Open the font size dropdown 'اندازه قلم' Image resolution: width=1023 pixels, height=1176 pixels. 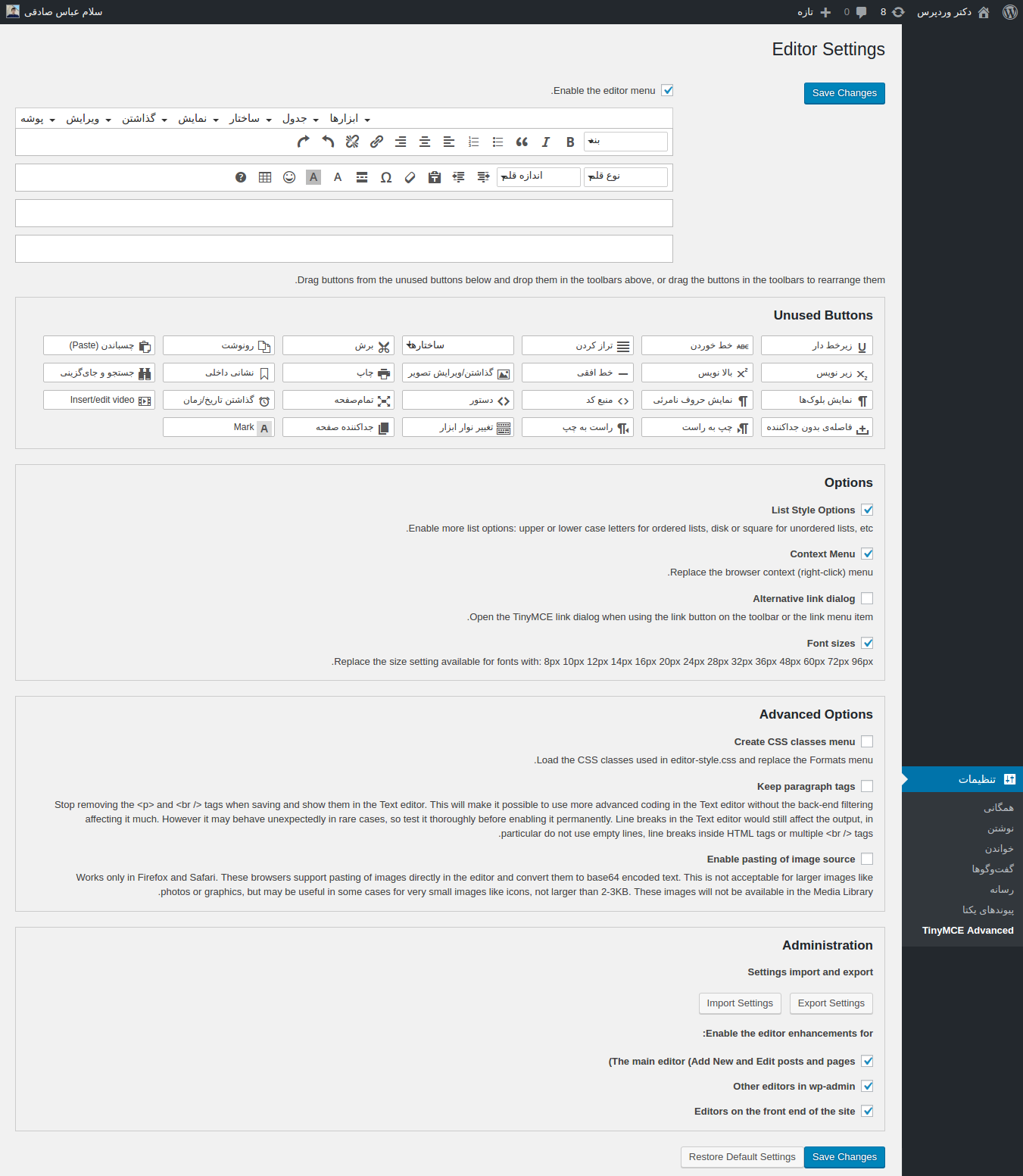pyautogui.click(x=538, y=176)
